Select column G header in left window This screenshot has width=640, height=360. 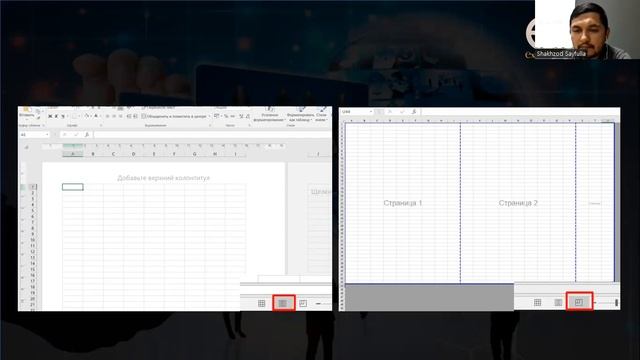(x=195, y=154)
